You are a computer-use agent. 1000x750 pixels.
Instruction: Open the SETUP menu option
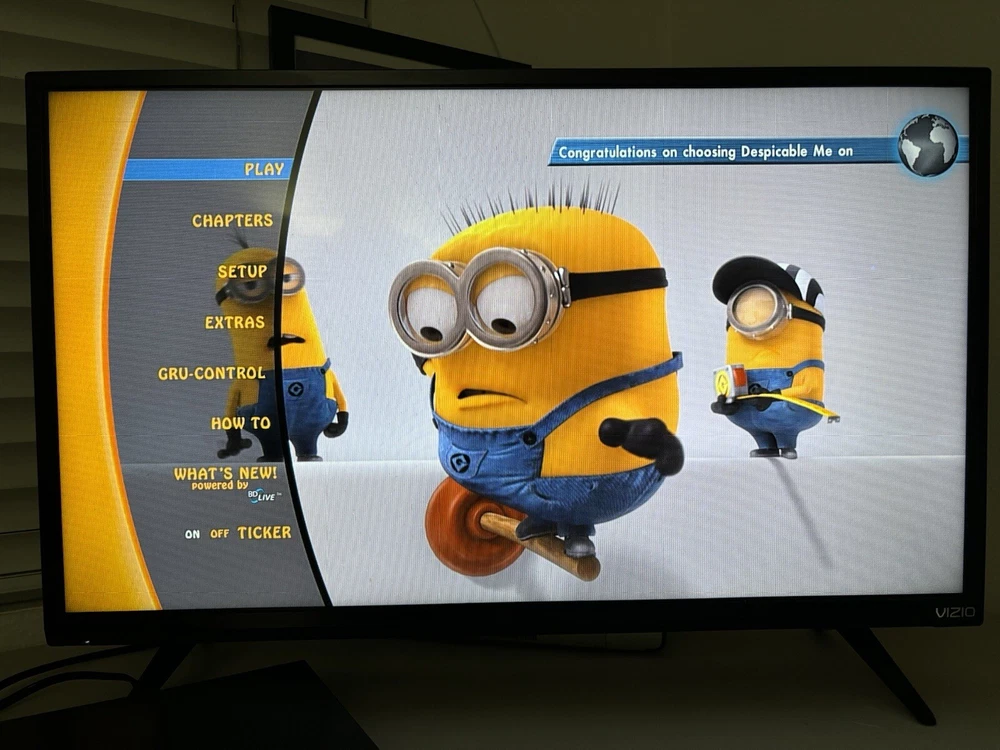pyautogui.click(x=242, y=271)
